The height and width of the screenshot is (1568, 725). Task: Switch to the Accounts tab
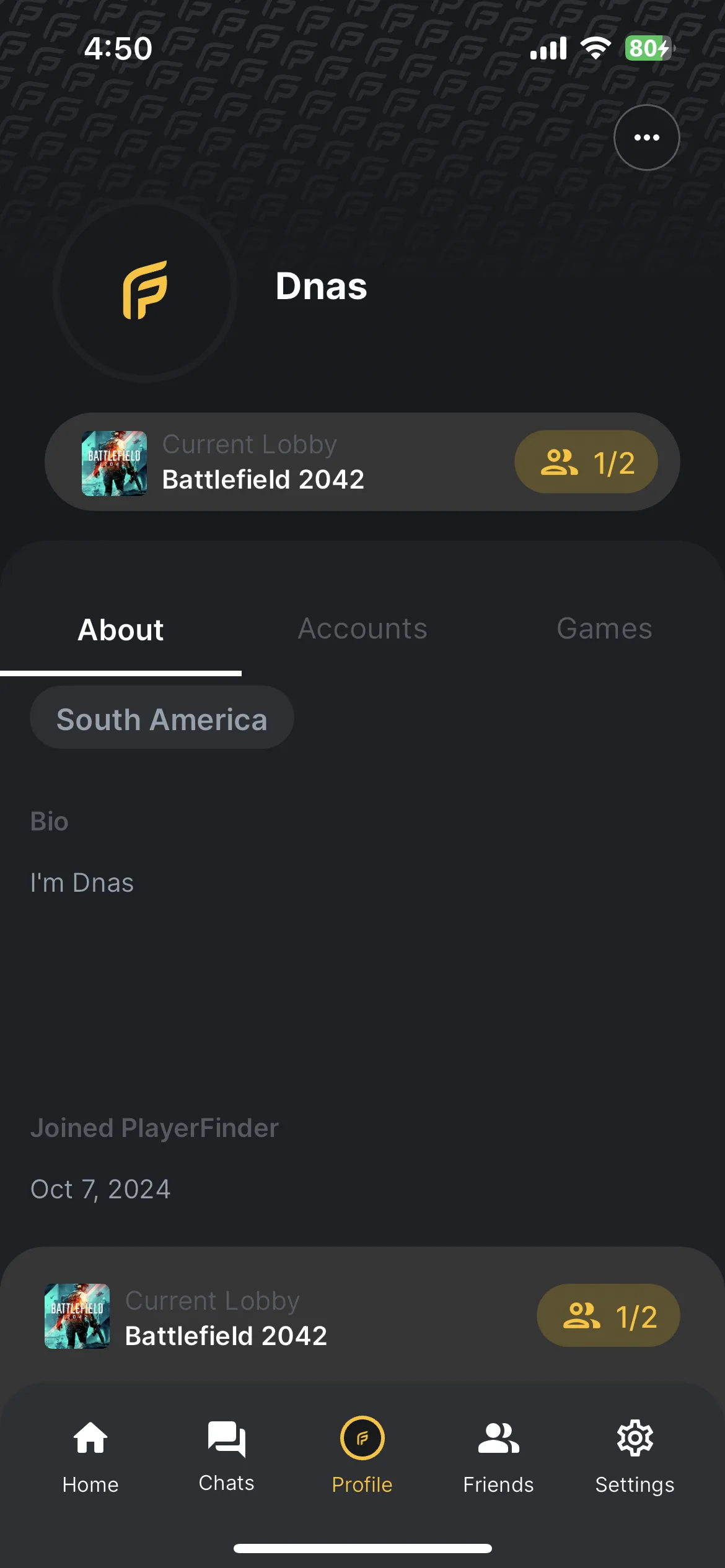click(x=362, y=629)
